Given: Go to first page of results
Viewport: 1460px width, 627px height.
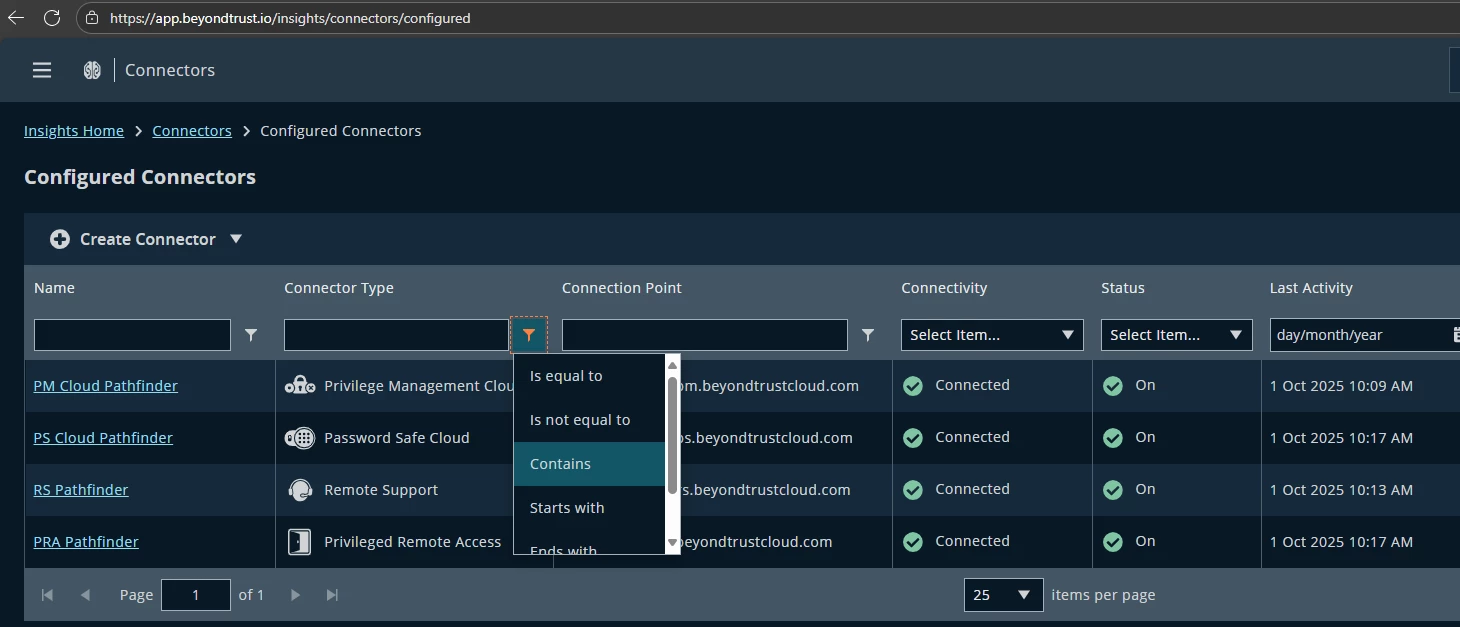Looking at the screenshot, I should tap(47, 595).
